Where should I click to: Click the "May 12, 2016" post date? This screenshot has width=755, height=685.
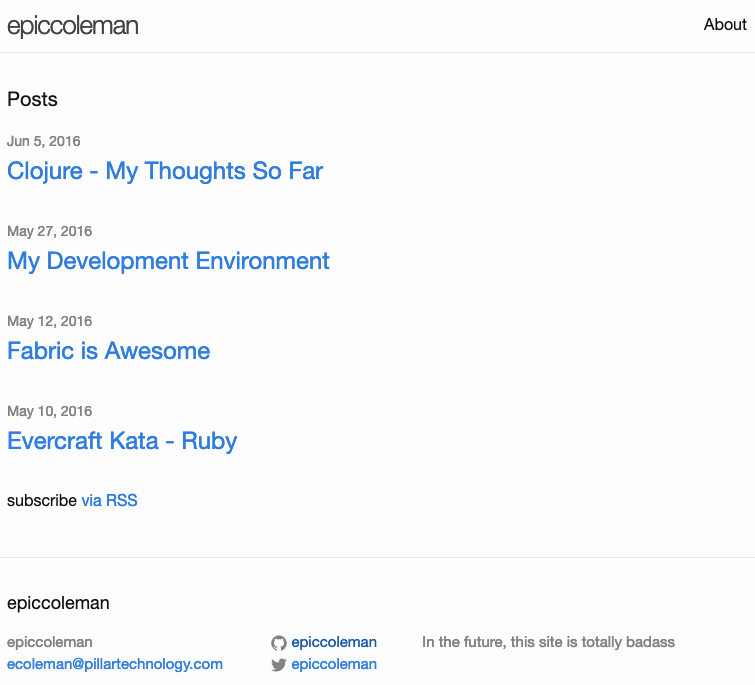pyautogui.click(x=49, y=321)
